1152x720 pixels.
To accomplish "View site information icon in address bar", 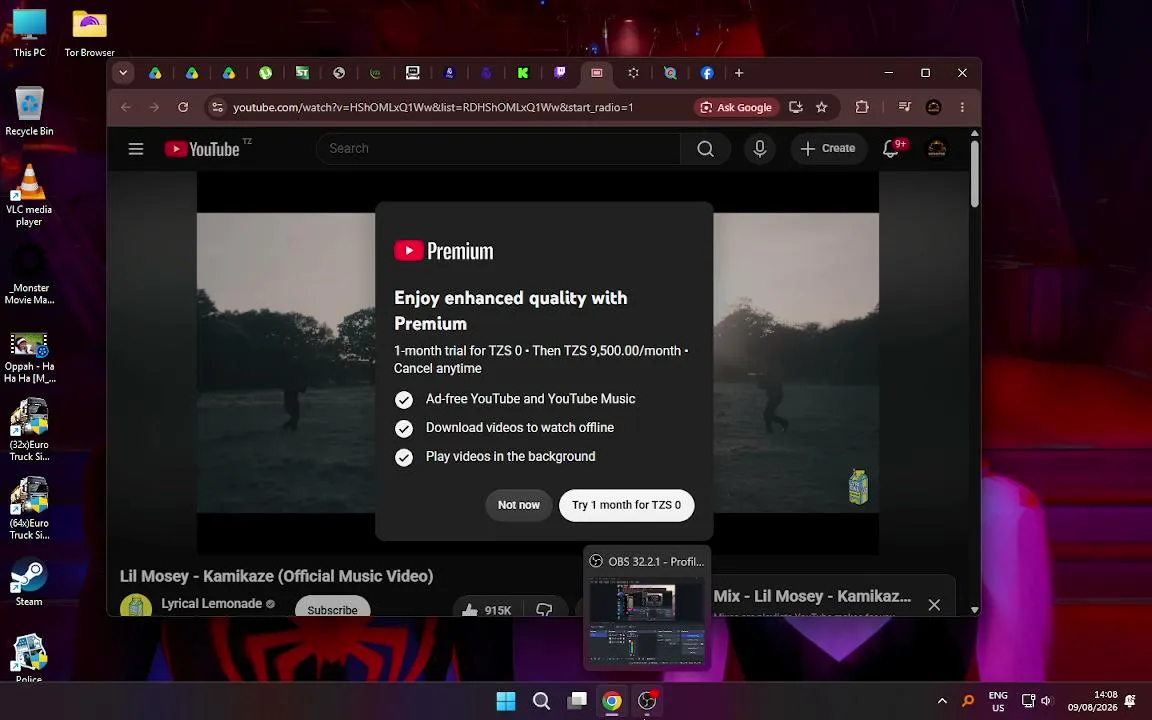I will point(217,107).
